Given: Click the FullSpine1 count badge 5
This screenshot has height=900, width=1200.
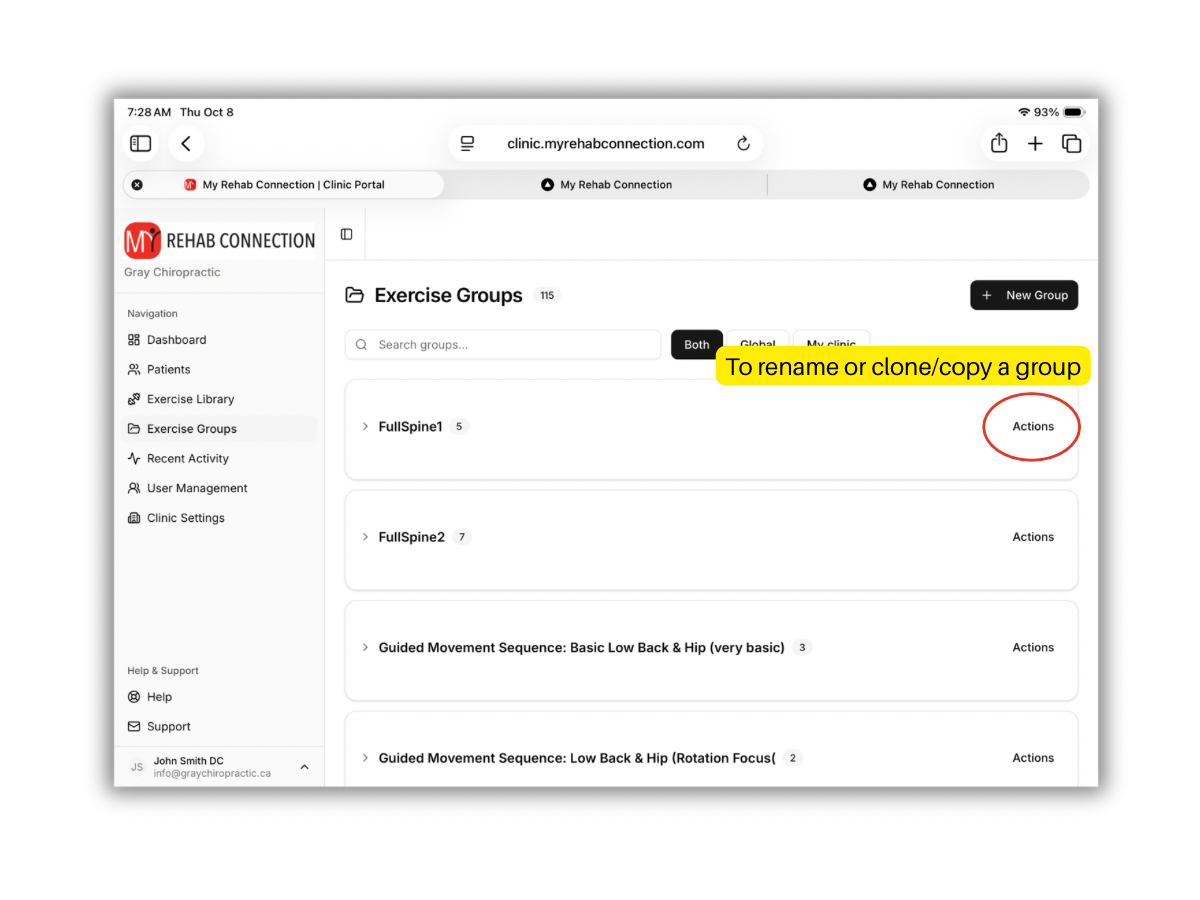Looking at the screenshot, I should tap(459, 427).
